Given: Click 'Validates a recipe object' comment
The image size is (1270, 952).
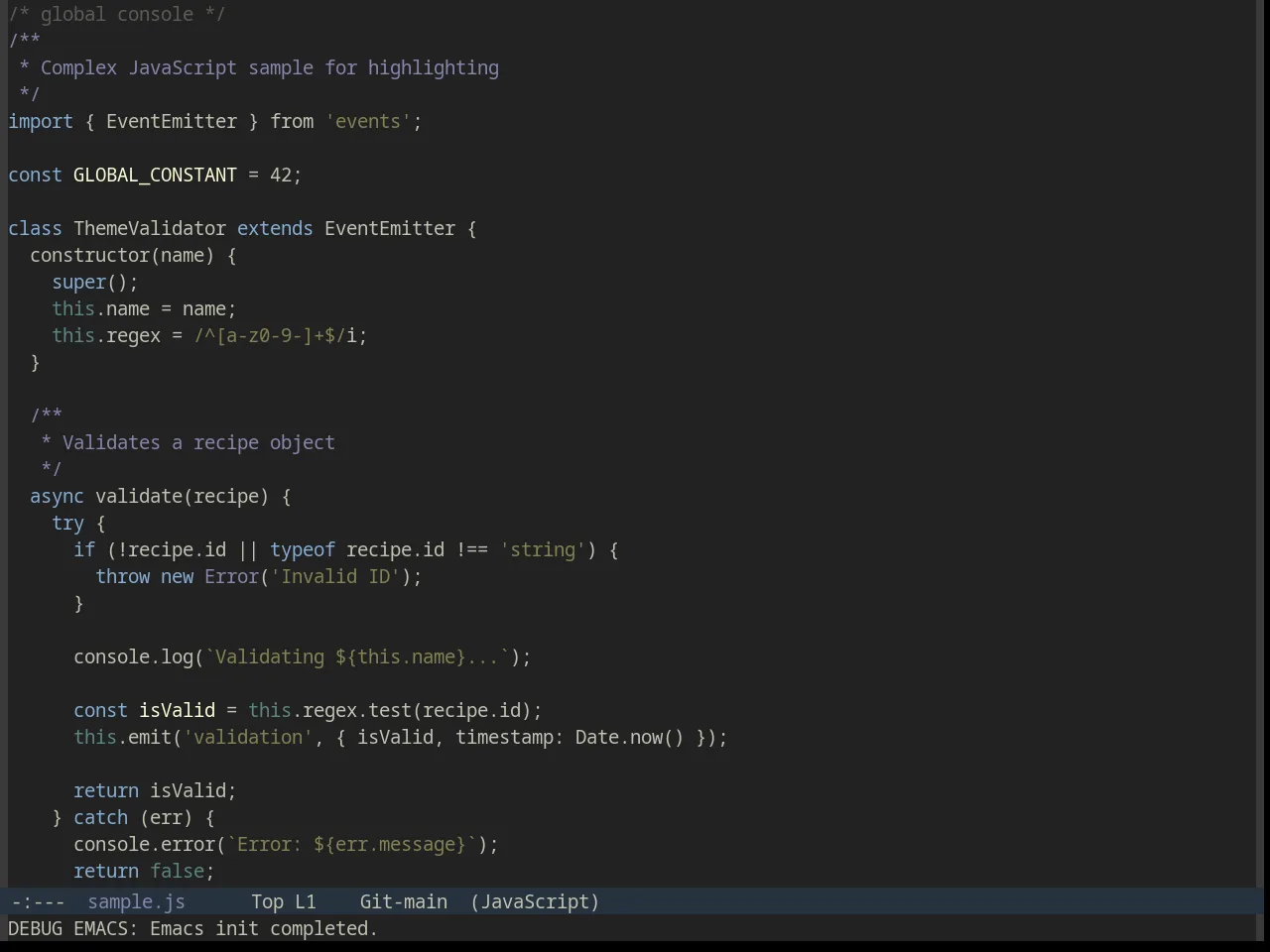Looking at the screenshot, I should coord(198,442).
